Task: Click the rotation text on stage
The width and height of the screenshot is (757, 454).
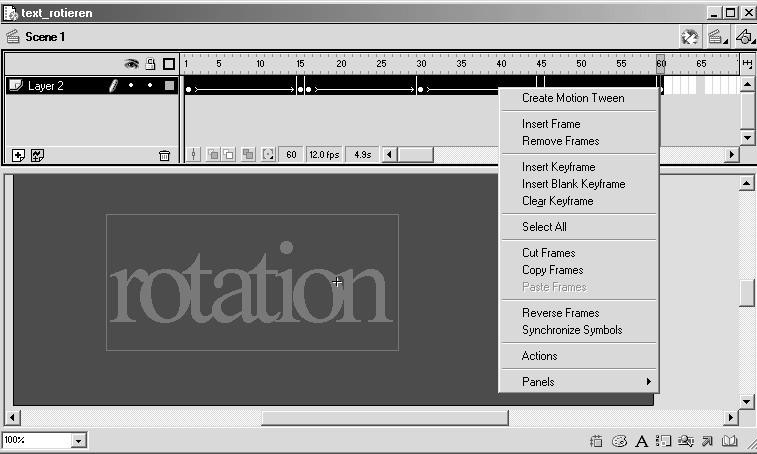Action: tap(251, 284)
